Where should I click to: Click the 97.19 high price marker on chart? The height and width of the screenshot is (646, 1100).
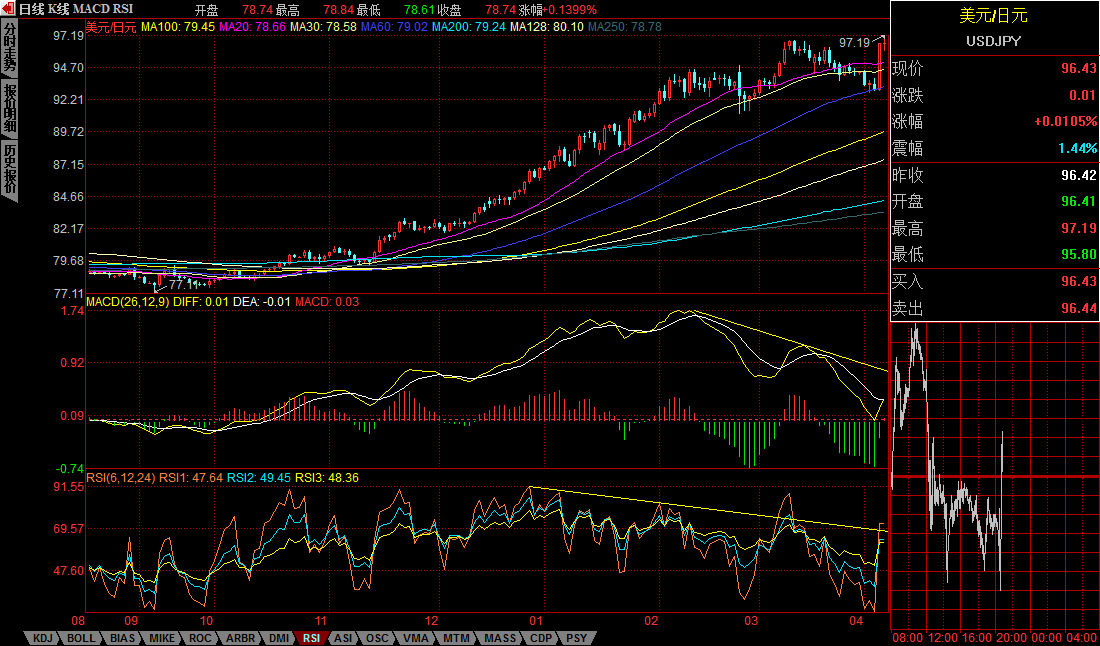854,43
